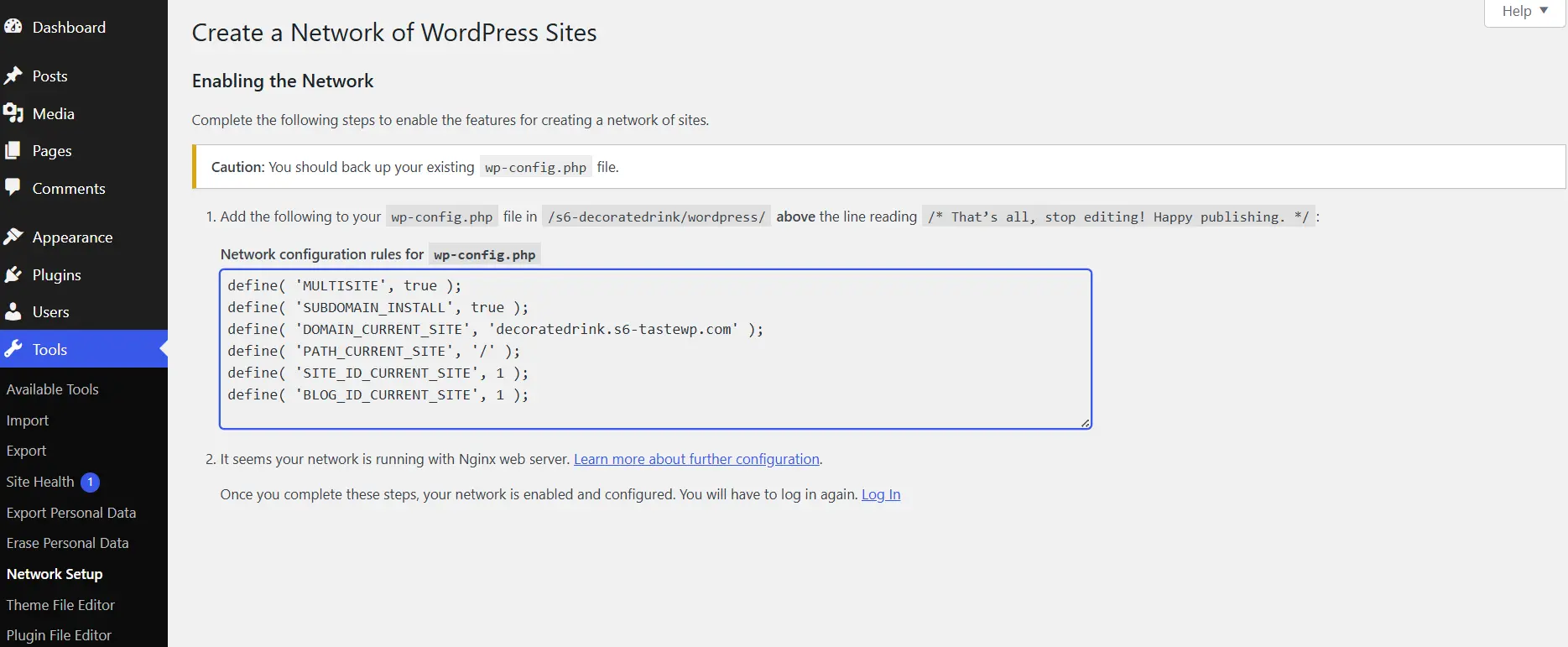Open Site Health submenu item
Image resolution: width=1568 pixels, height=647 pixels.
(39, 482)
